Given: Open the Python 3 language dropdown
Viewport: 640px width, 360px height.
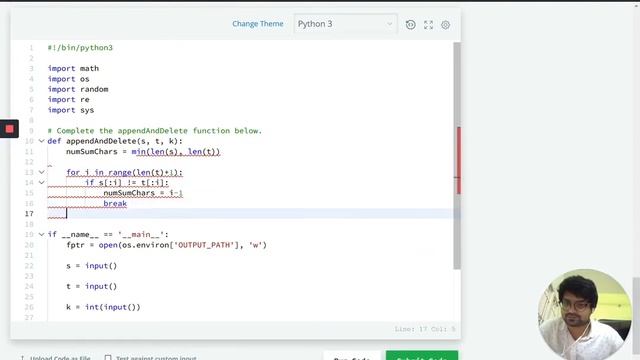Looking at the screenshot, I should click(345, 24).
